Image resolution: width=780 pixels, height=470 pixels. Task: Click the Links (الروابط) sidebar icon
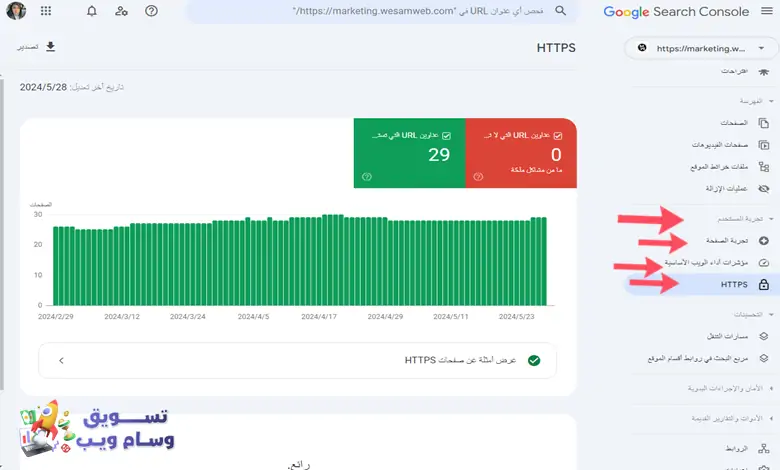pos(764,449)
